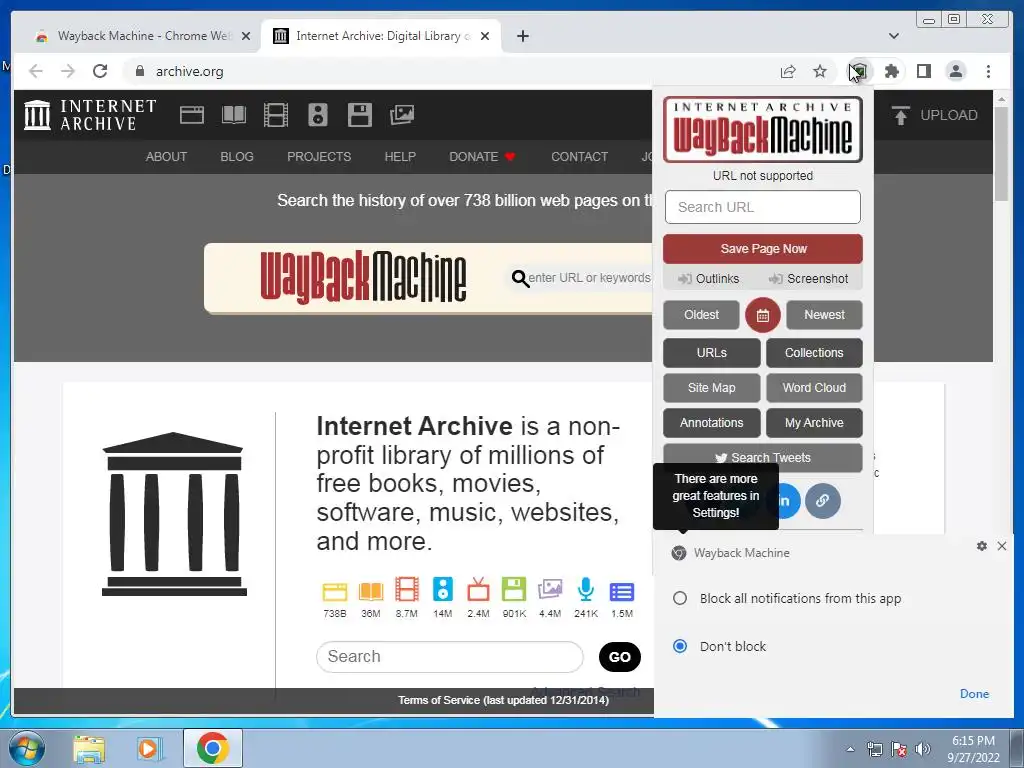Open the Texts book icon in Archive header
The image size is (1024, 768).
(x=234, y=115)
